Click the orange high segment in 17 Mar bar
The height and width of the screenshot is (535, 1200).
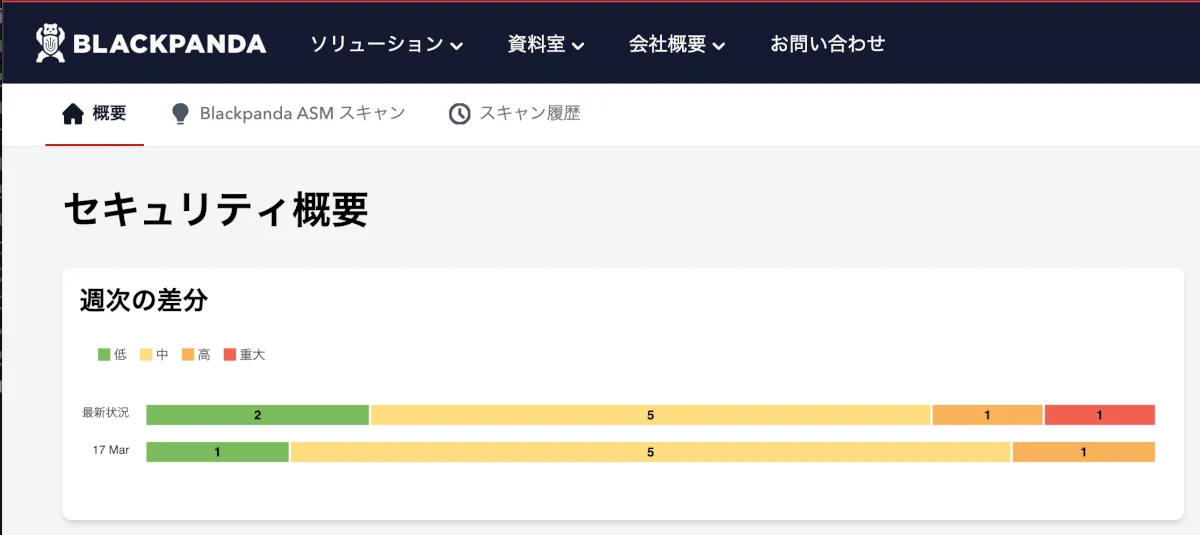1083,452
